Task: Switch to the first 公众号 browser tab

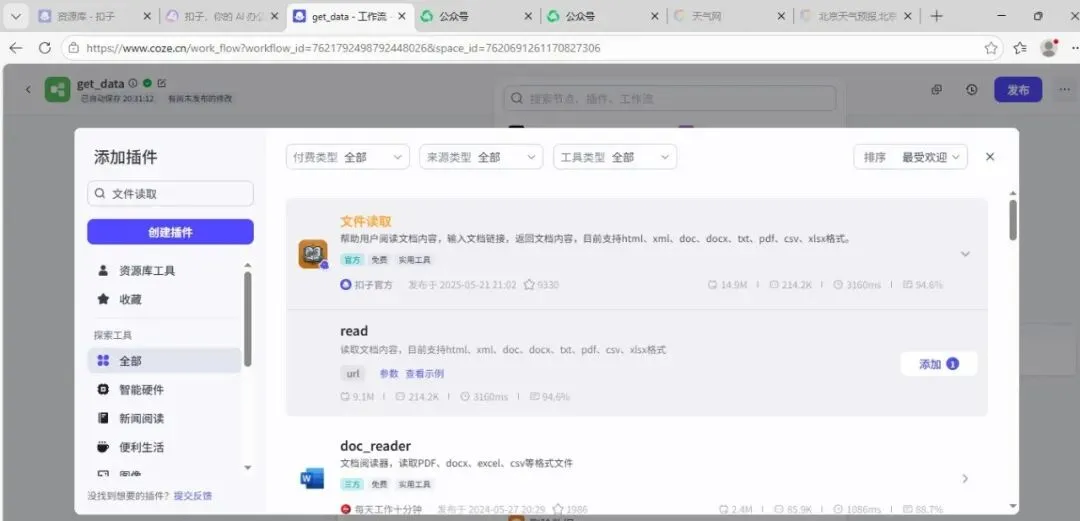Action: tap(477, 16)
